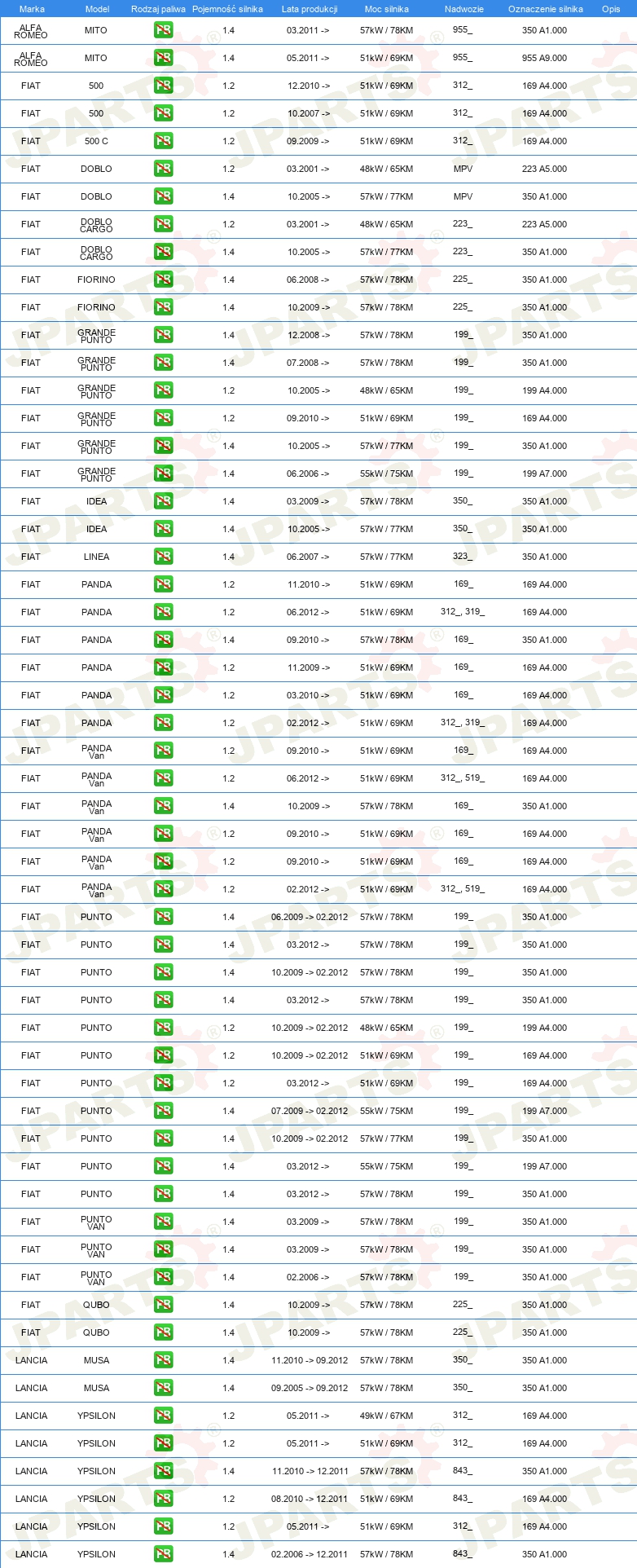Click fuel icon for Idea 03.2009 row

(x=163, y=501)
